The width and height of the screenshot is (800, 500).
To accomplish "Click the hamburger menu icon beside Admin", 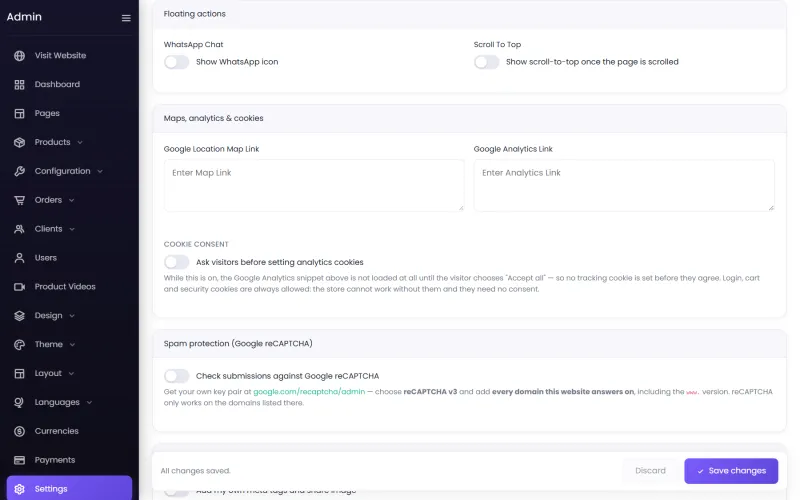I will (126, 18).
